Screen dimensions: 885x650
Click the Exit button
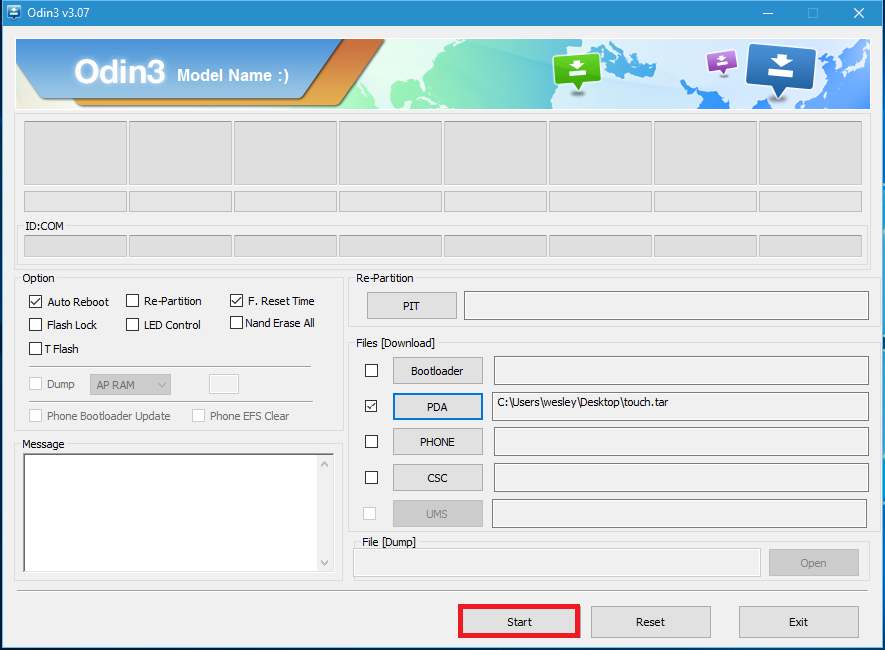pos(799,622)
